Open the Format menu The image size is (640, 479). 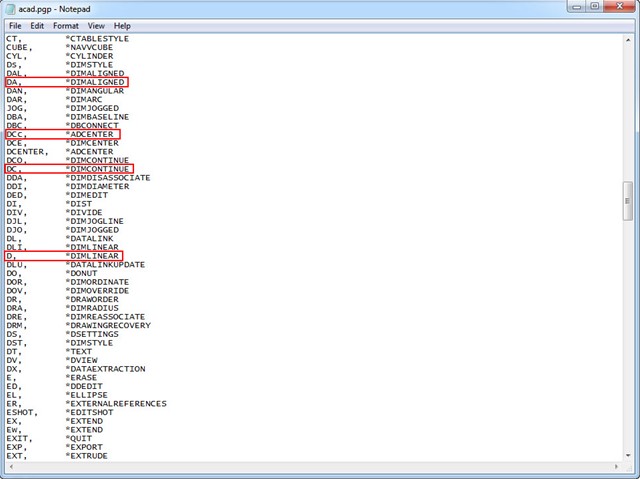(x=66, y=26)
